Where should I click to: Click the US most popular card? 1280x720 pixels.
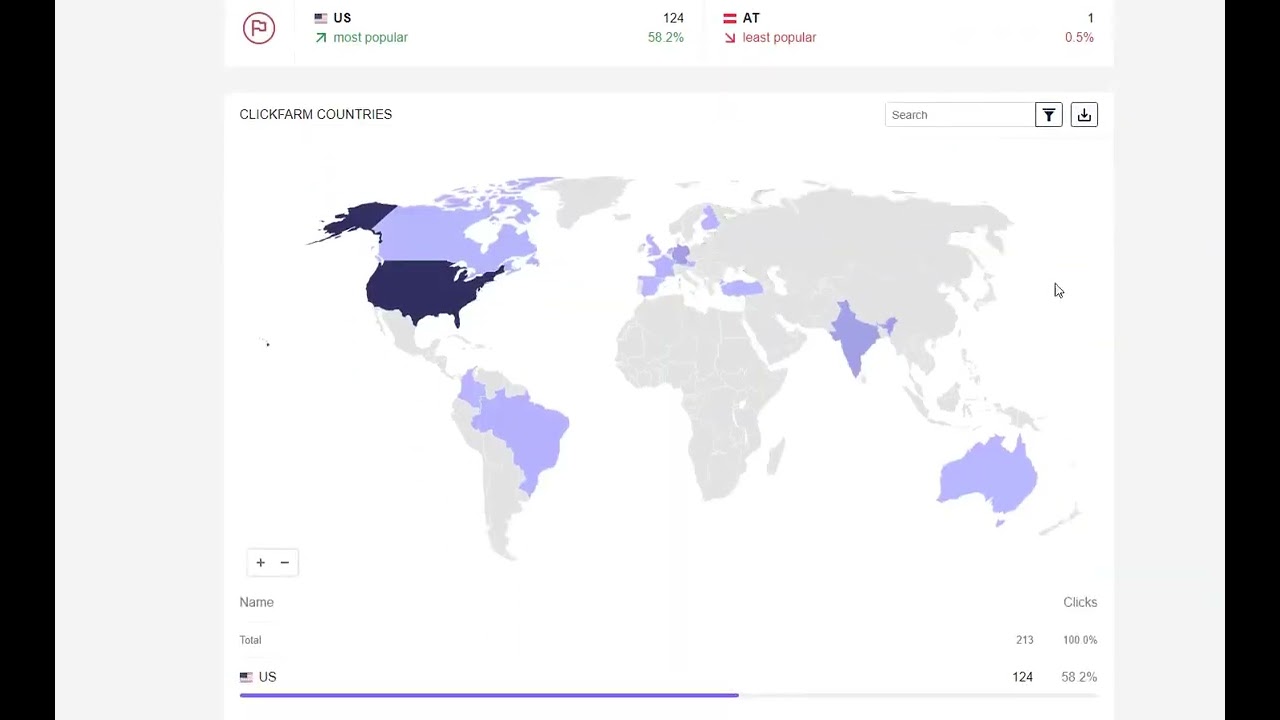point(498,28)
